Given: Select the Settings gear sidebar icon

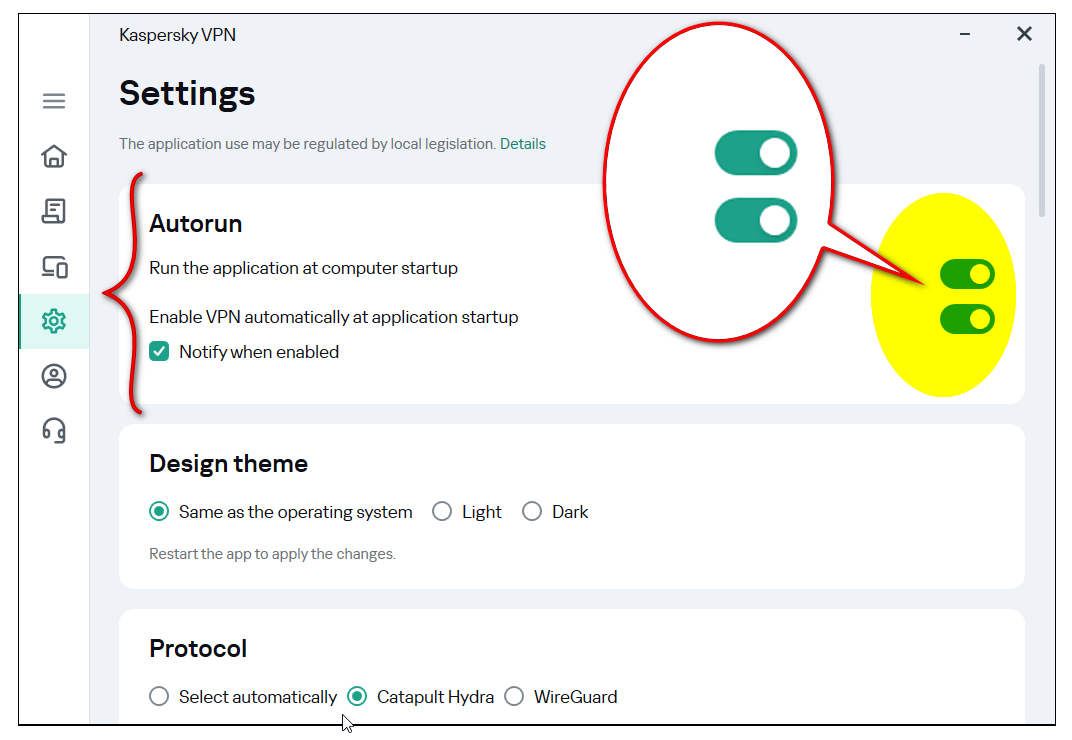Looking at the screenshot, I should coord(54,321).
